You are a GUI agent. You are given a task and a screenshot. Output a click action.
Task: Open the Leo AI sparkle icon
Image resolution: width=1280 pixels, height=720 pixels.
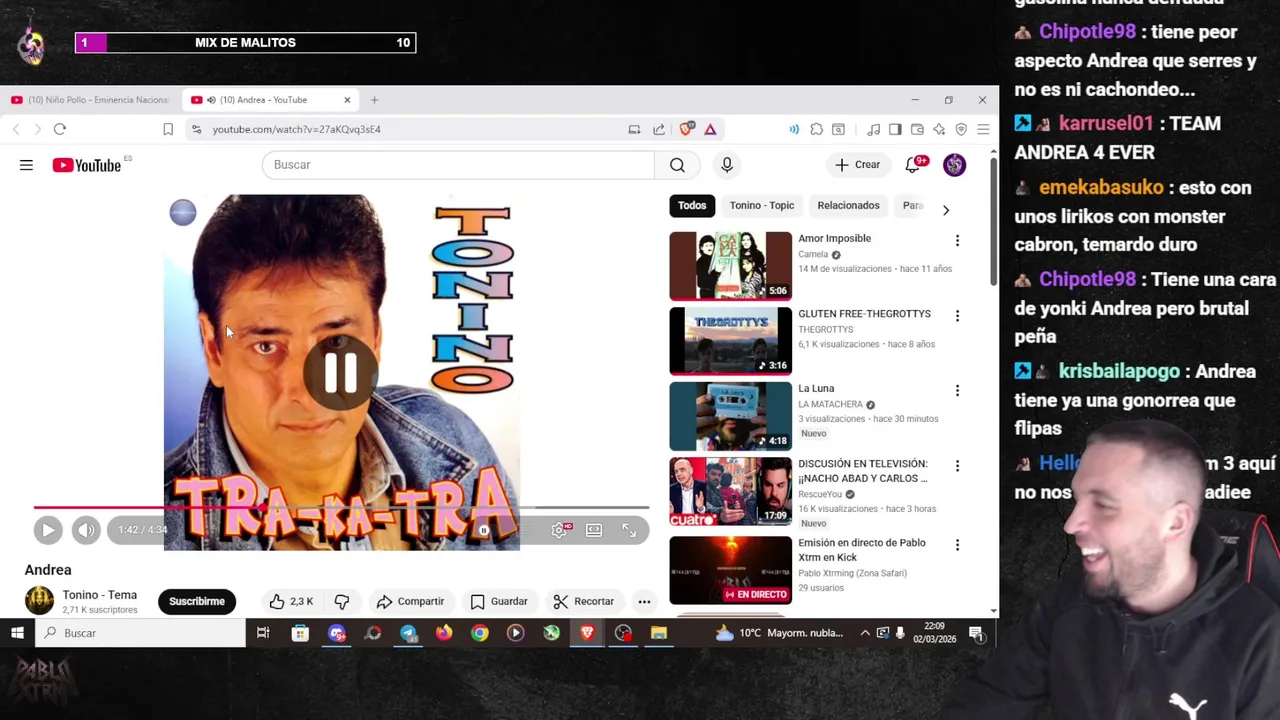coord(939,129)
